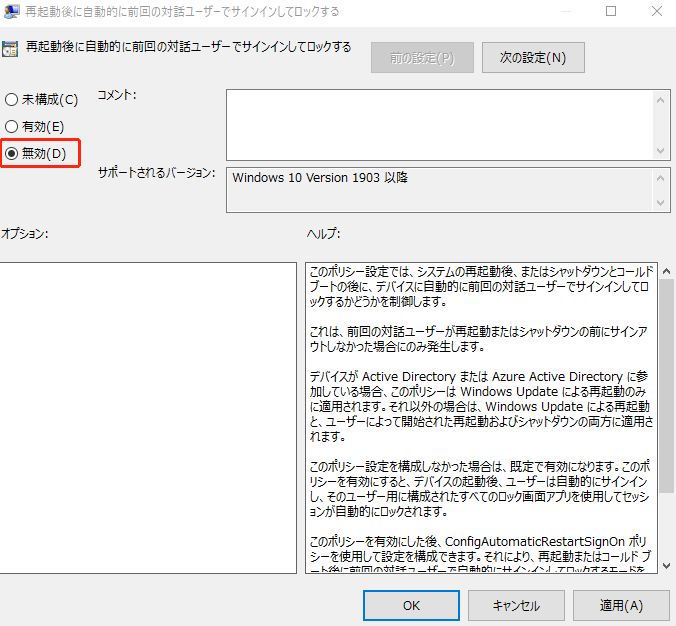Click the window icon in the title bar
The height and width of the screenshot is (626, 676).
[10, 11]
